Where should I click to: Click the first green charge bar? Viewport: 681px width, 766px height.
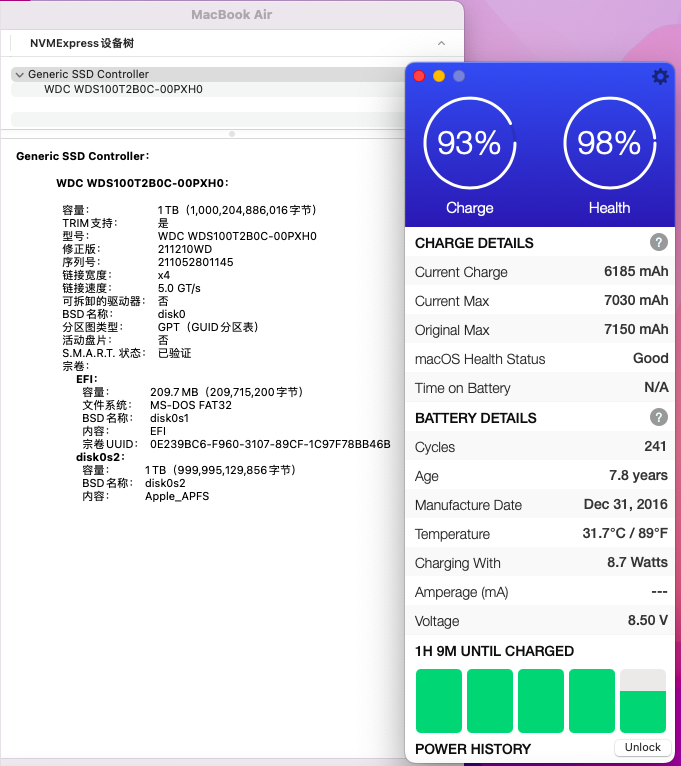click(439, 701)
